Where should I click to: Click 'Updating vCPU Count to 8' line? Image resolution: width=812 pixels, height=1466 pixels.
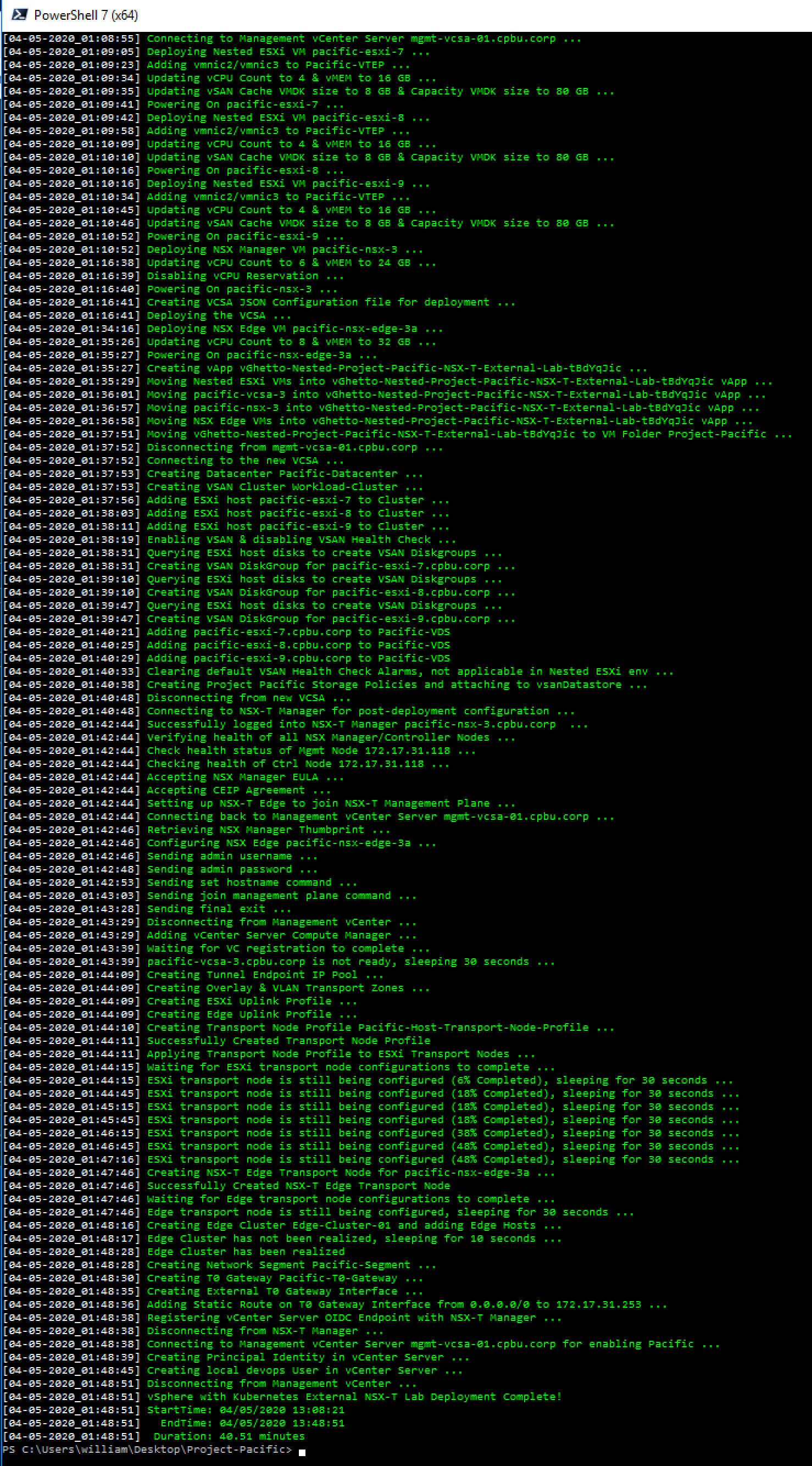(220, 342)
